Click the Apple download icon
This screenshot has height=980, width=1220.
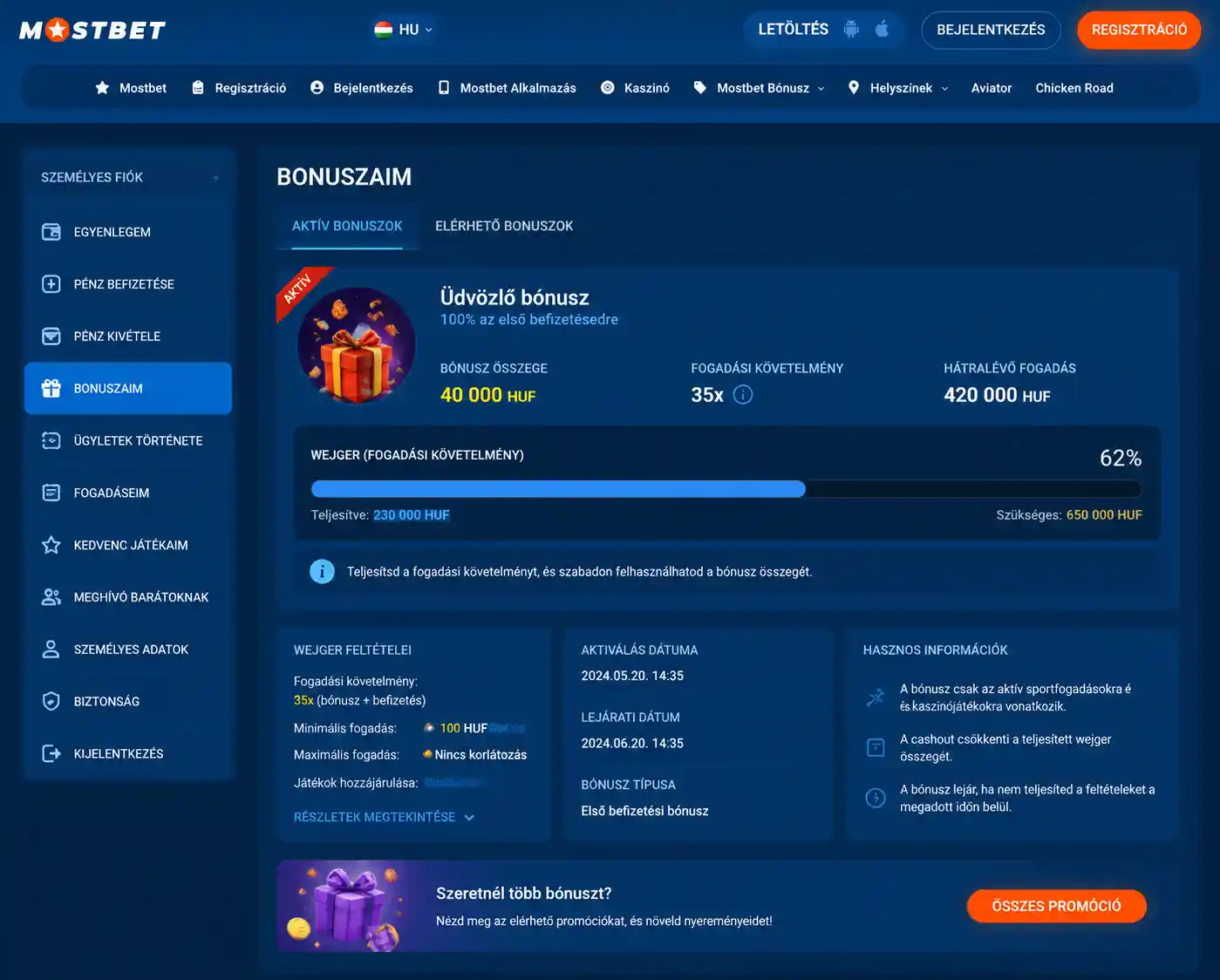point(882,29)
